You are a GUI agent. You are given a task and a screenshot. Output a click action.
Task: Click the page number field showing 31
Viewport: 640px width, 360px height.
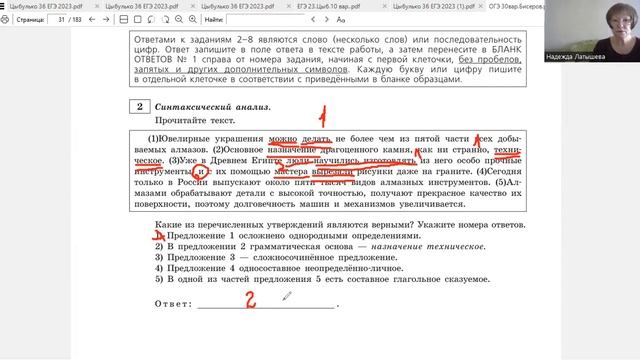[57, 20]
